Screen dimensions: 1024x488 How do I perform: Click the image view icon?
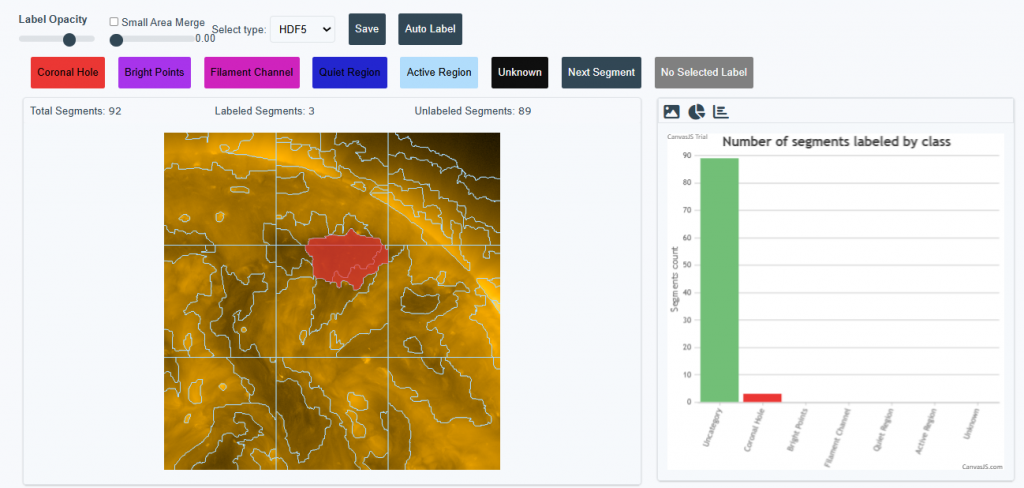[672, 112]
